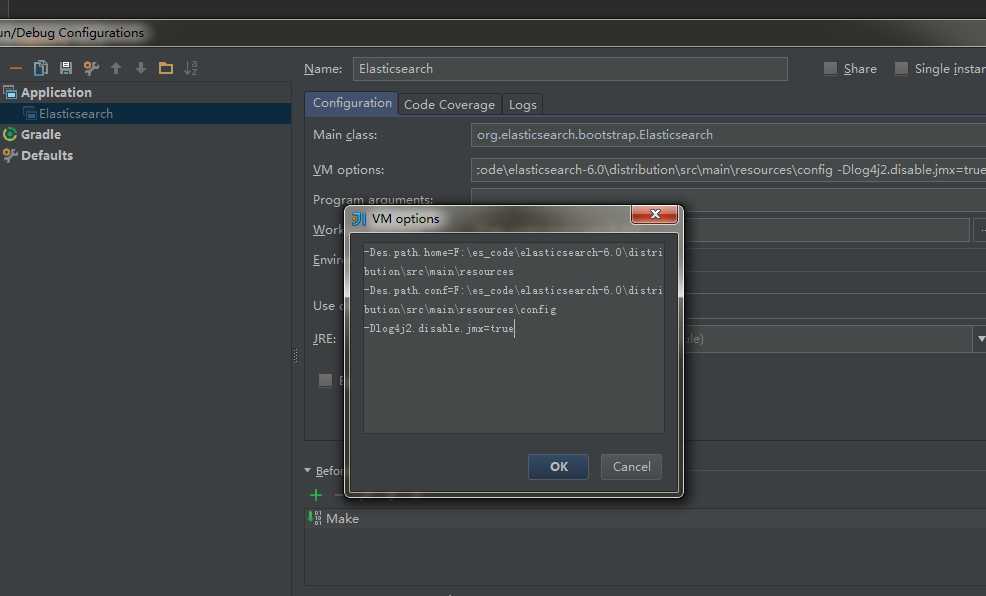Remove configuration with the minus icon

pos(16,68)
